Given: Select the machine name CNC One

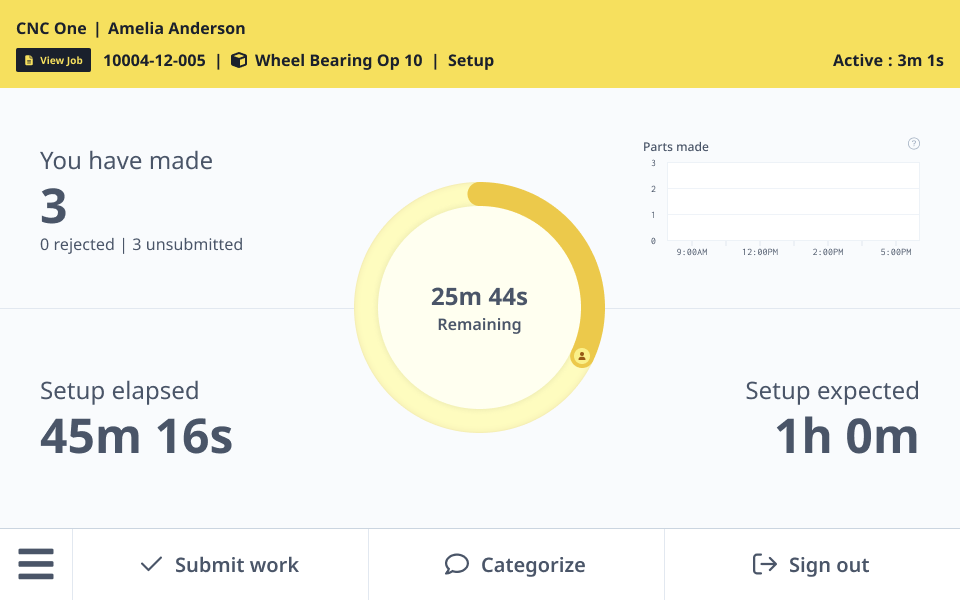Looking at the screenshot, I should 51,28.
